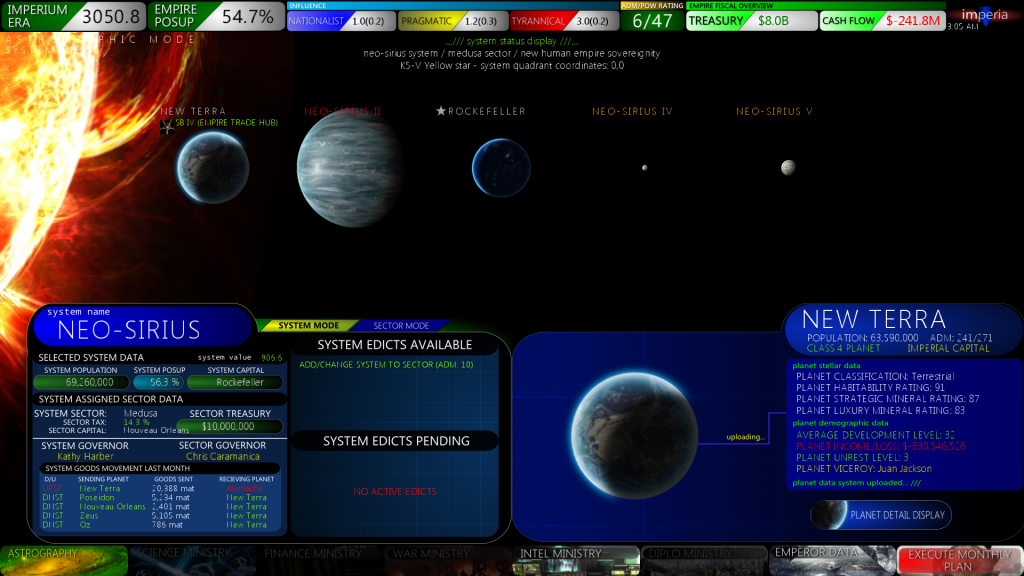Select the large Neo-Sirius II gas planet
1024x576 pixels.
tap(349, 168)
